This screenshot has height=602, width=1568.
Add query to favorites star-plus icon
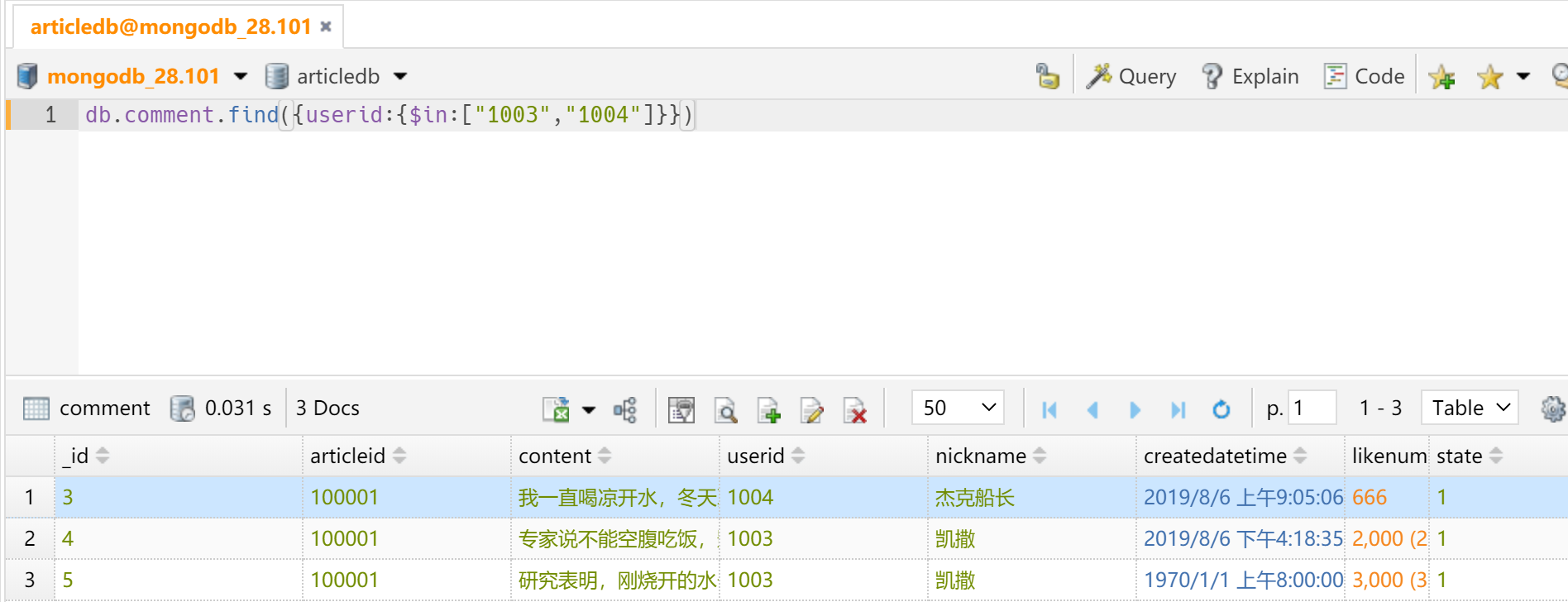pyautogui.click(x=1442, y=77)
